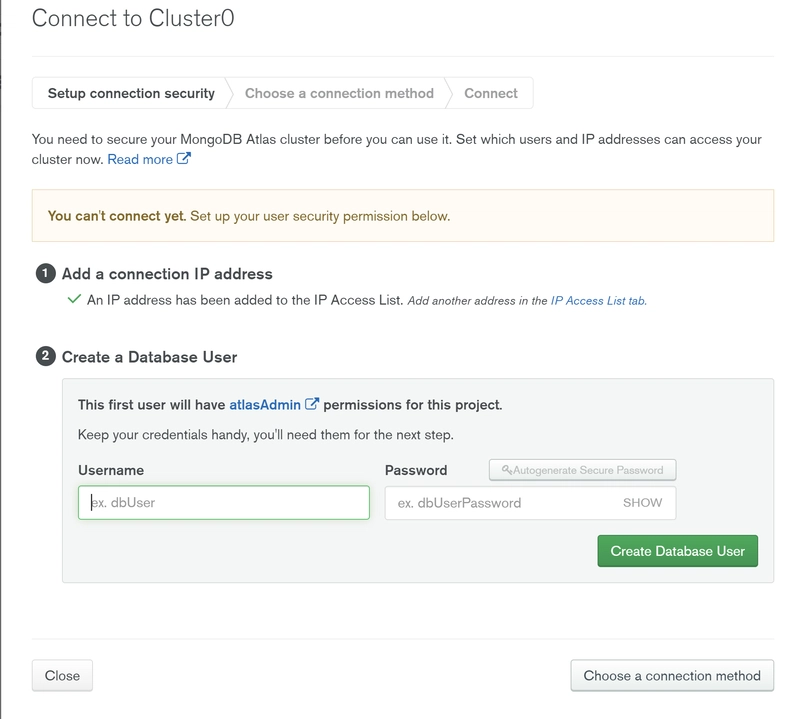Go to Choose a connection method step
Image resolution: width=800 pixels, height=719 pixels.
click(339, 93)
